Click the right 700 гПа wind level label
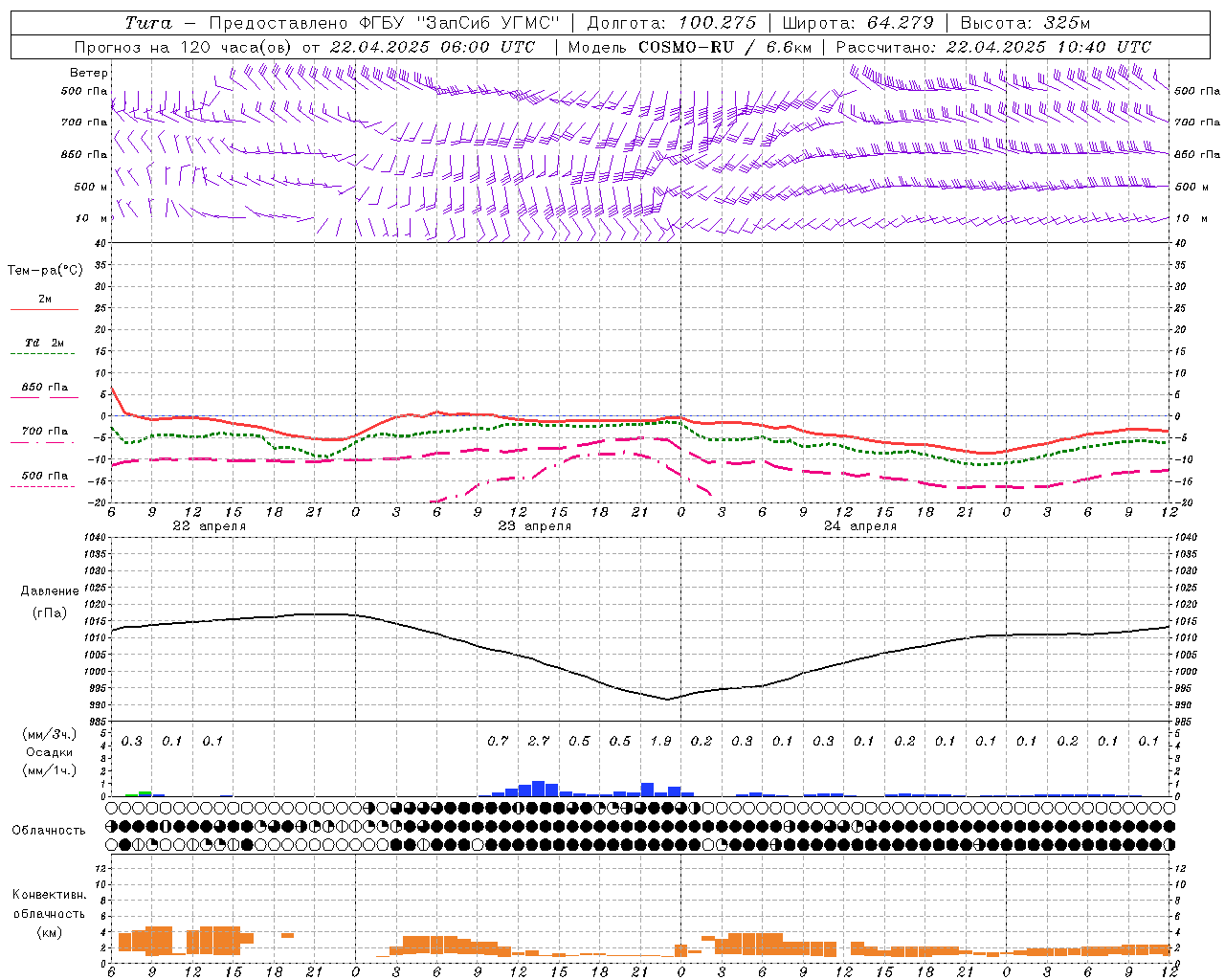 pyautogui.click(x=1197, y=122)
